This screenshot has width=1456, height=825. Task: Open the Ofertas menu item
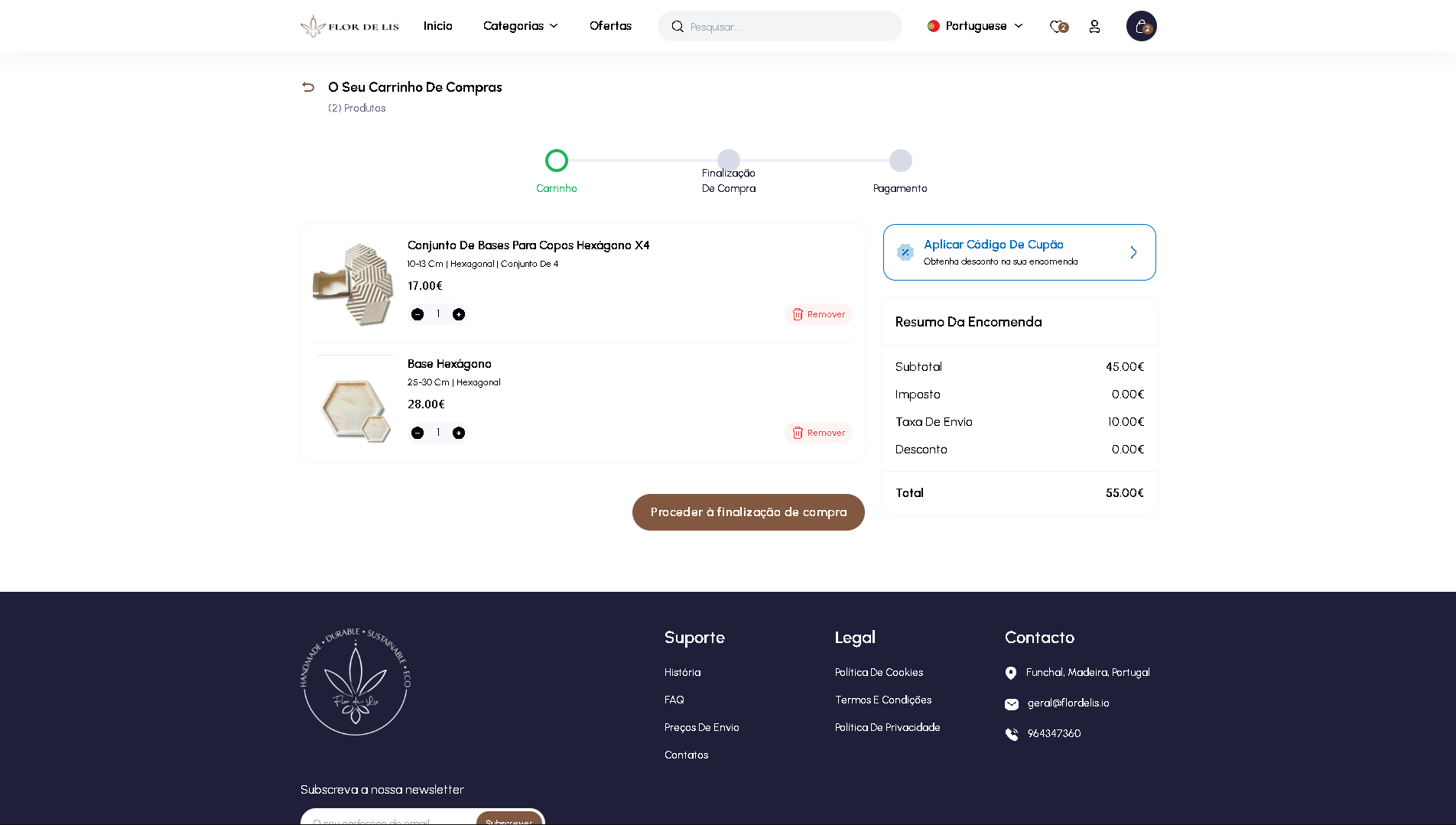609,25
